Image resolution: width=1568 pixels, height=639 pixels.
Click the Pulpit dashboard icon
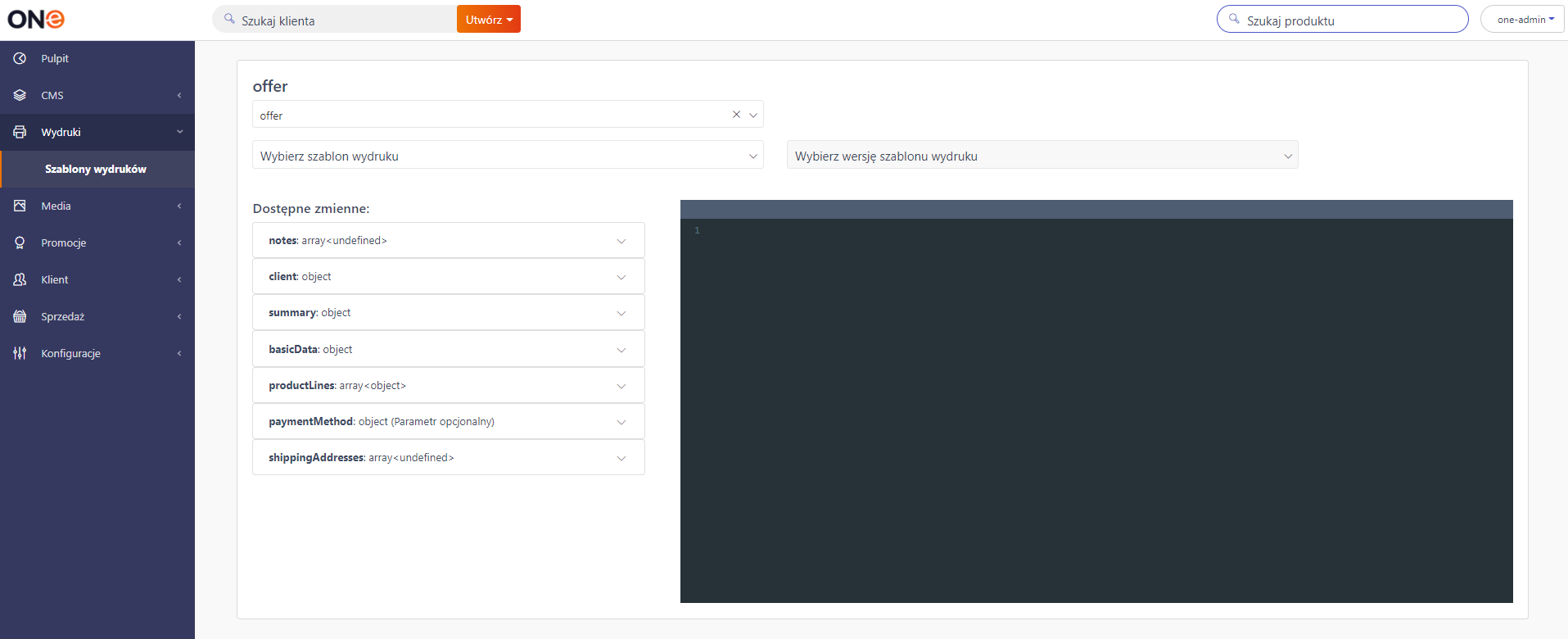tap(20, 58)
